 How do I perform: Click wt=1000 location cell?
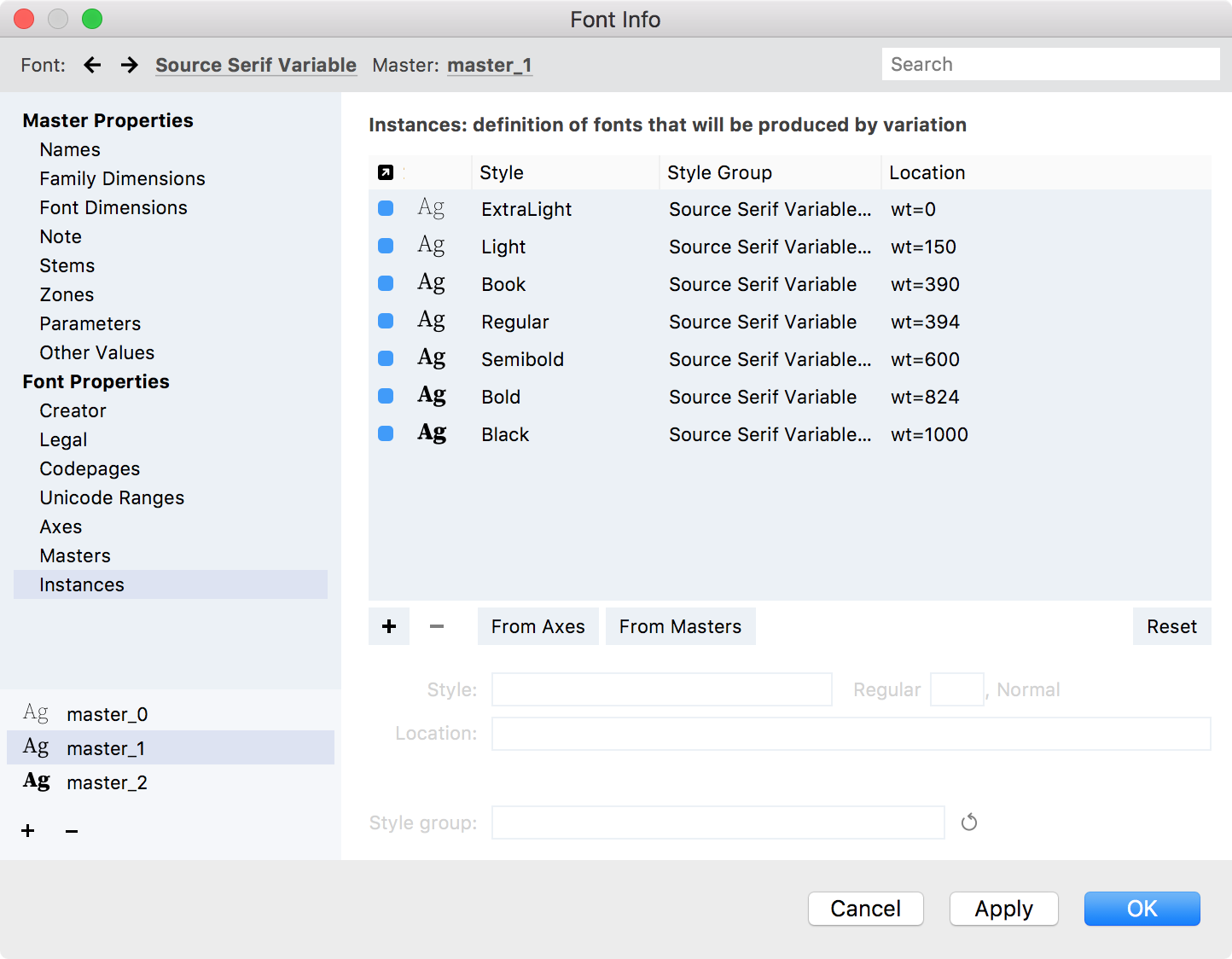(x=929, y=434)
